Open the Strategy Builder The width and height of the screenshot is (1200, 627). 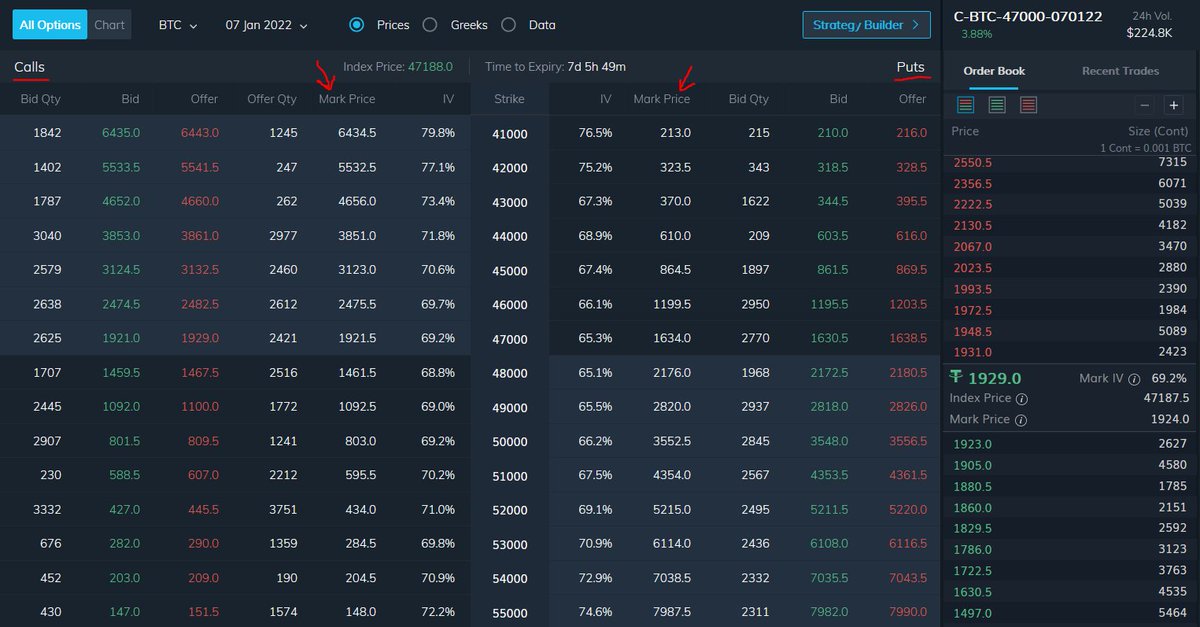[x=860, y=25]
